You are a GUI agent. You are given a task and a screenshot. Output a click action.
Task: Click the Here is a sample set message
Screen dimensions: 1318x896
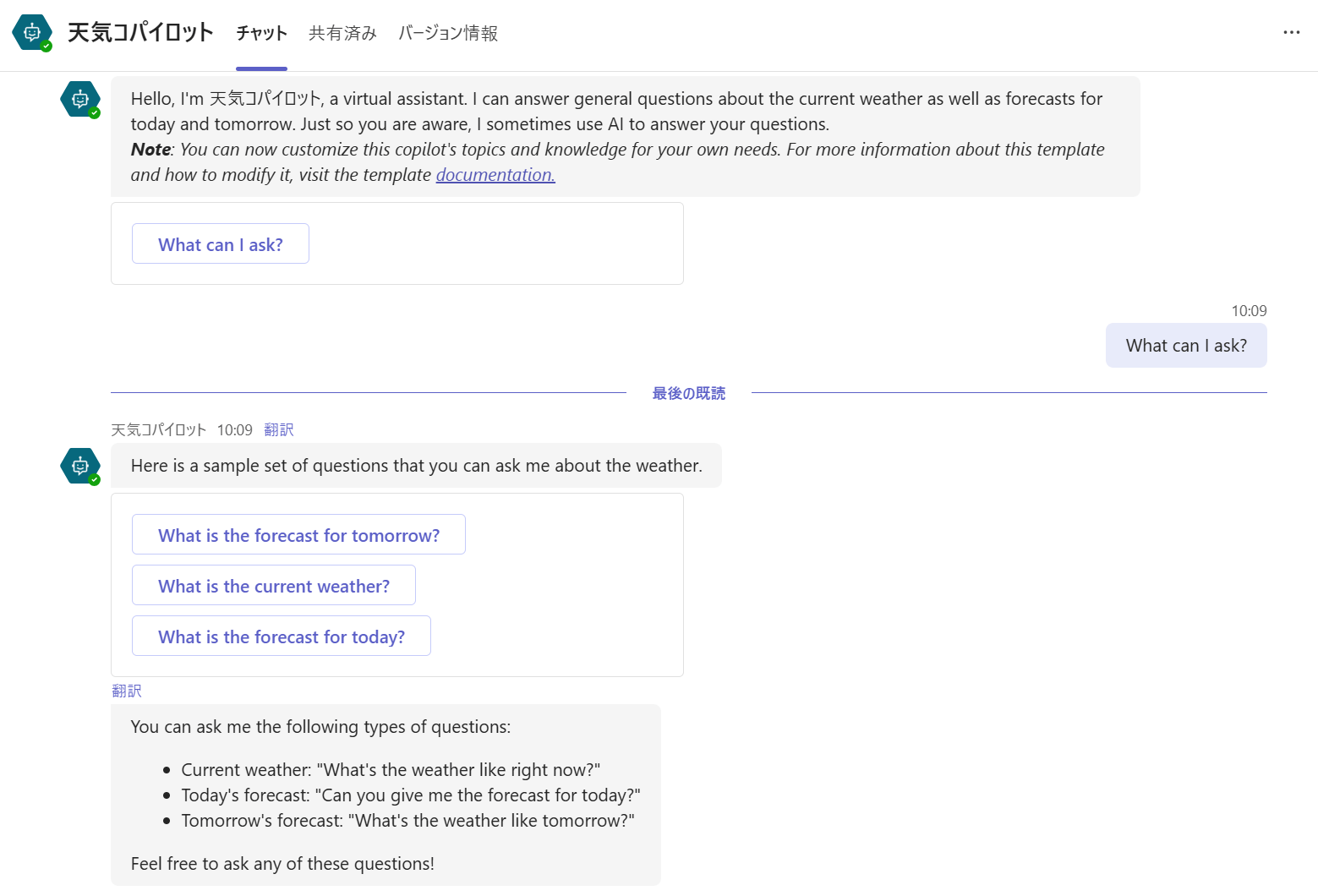[416, 466]
